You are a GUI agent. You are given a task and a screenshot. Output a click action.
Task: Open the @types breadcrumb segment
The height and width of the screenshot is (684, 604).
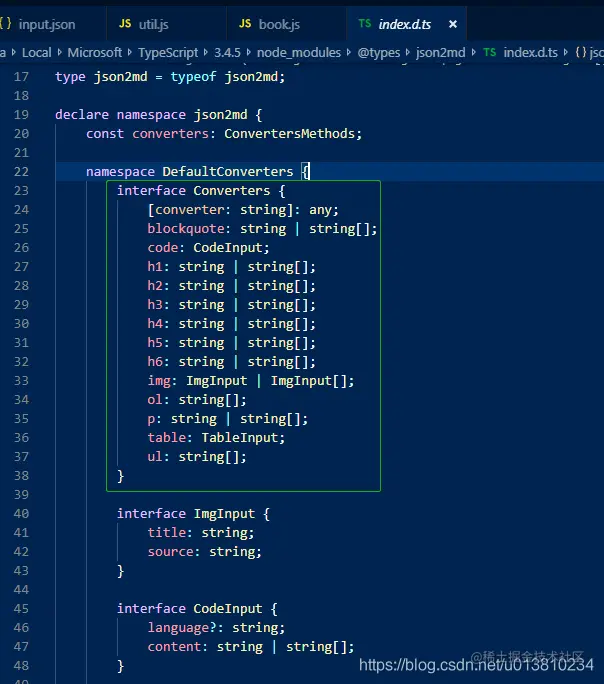[379, 53]
